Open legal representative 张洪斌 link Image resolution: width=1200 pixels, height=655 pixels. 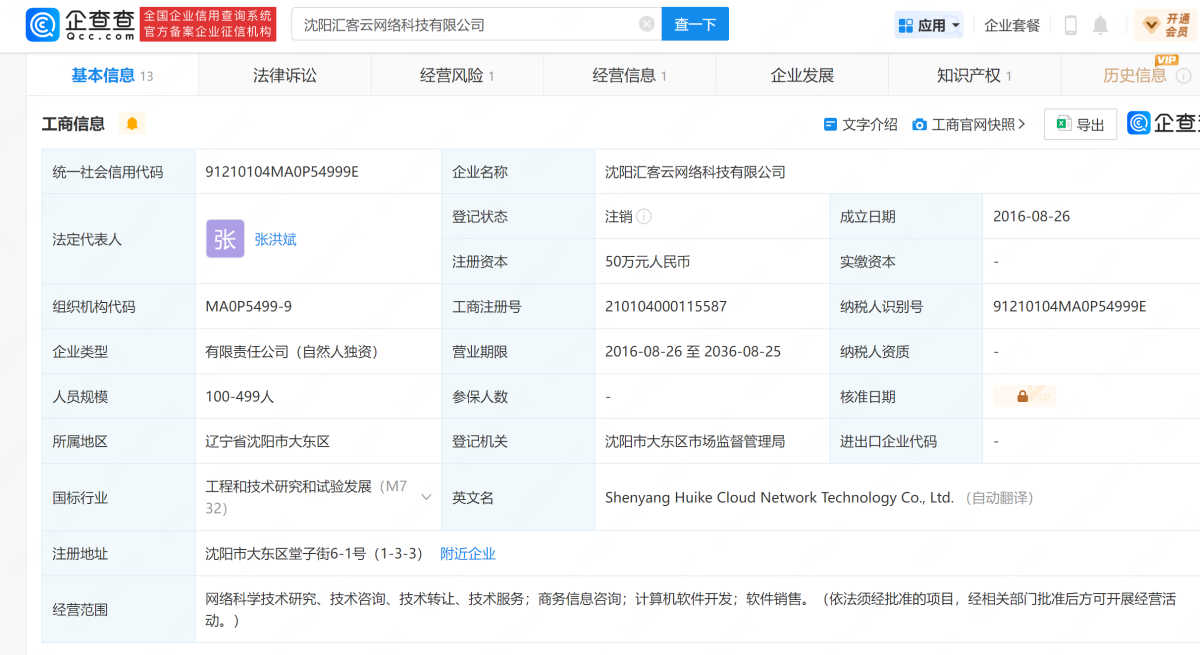click(x=276, y=239)
